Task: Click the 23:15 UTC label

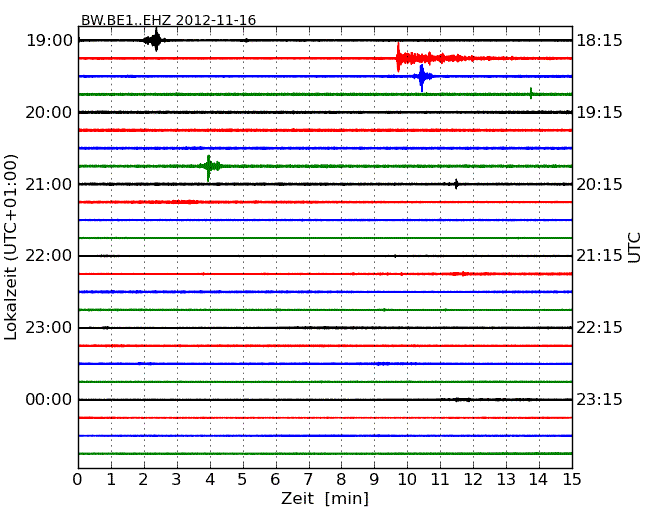Action: (x=599, y=400)
